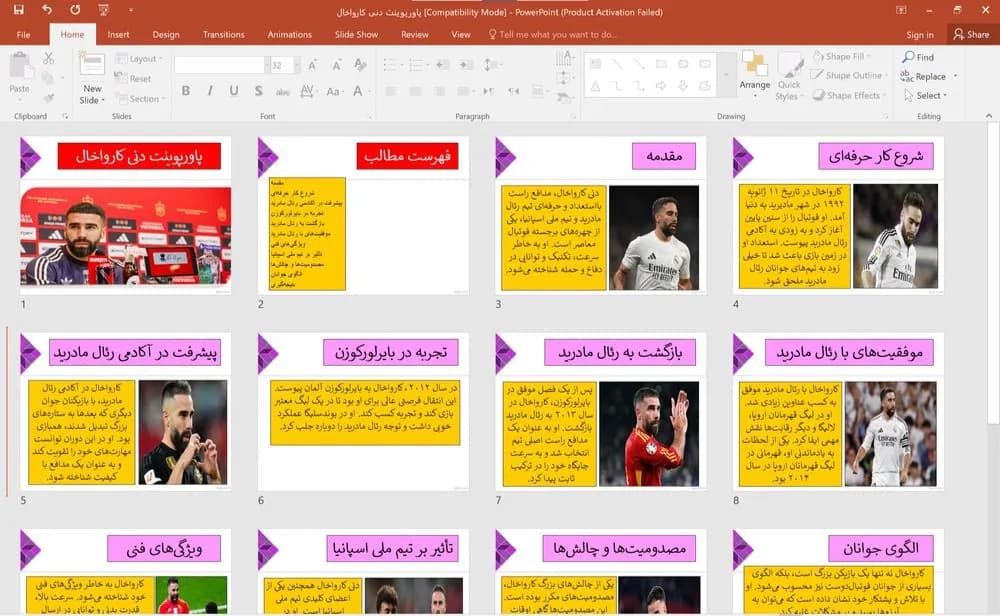
Task: Open character spacing (AV) options
Action: (x=307, y=91)
